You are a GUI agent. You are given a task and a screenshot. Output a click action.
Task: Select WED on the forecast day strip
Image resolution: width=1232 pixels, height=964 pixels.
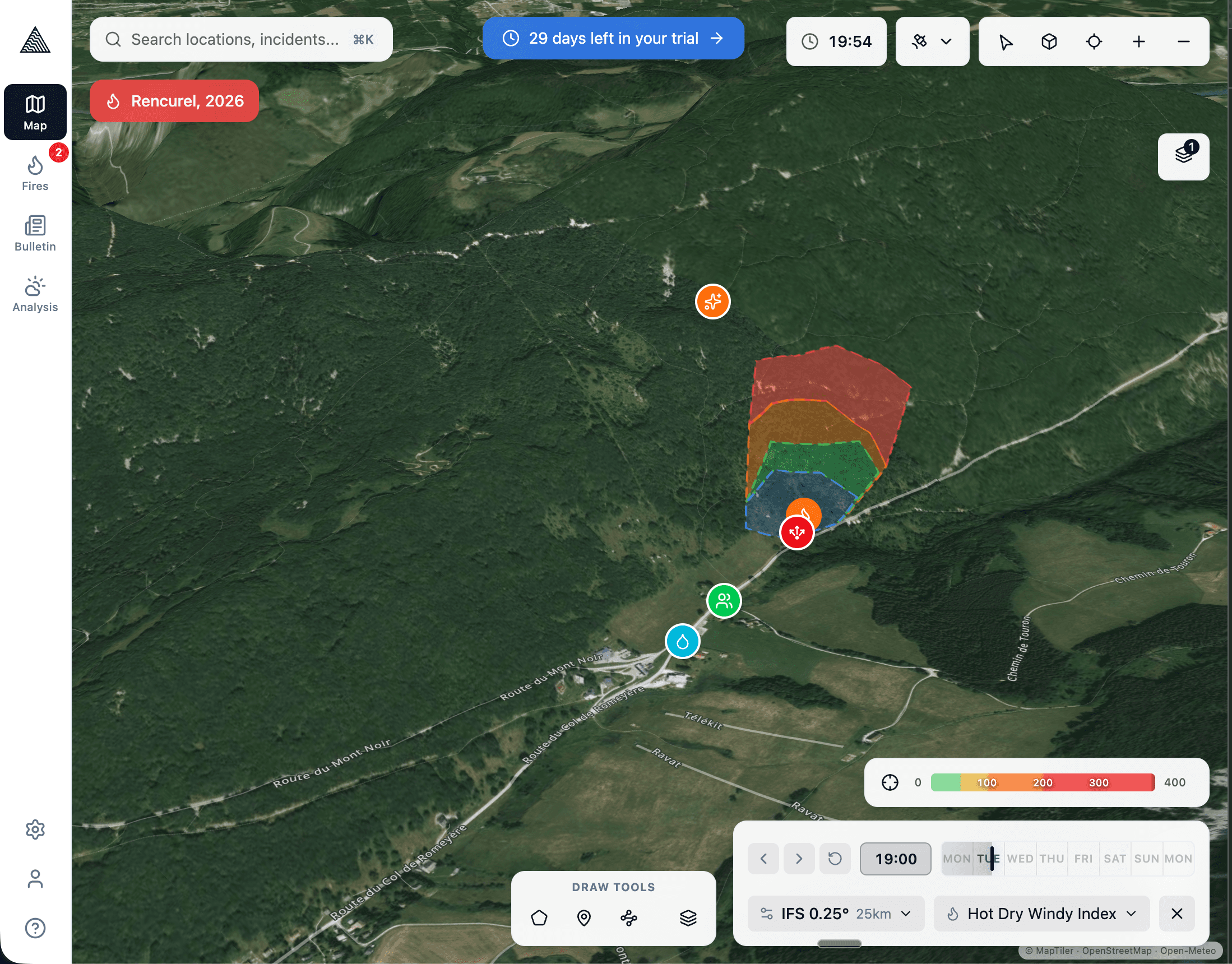pyautogui.click(x=1020, y=859)
